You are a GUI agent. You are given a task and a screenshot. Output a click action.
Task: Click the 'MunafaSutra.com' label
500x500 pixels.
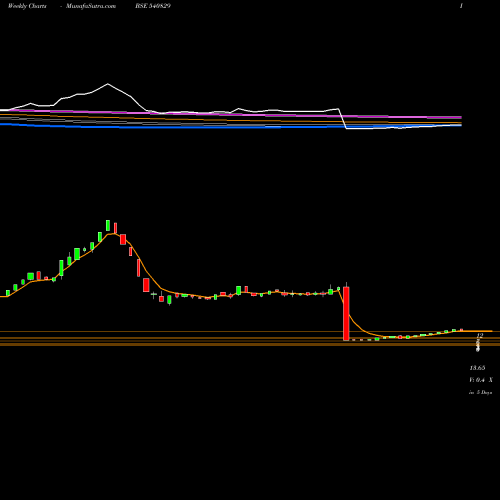pyautogui.click(x=91, y=6)
